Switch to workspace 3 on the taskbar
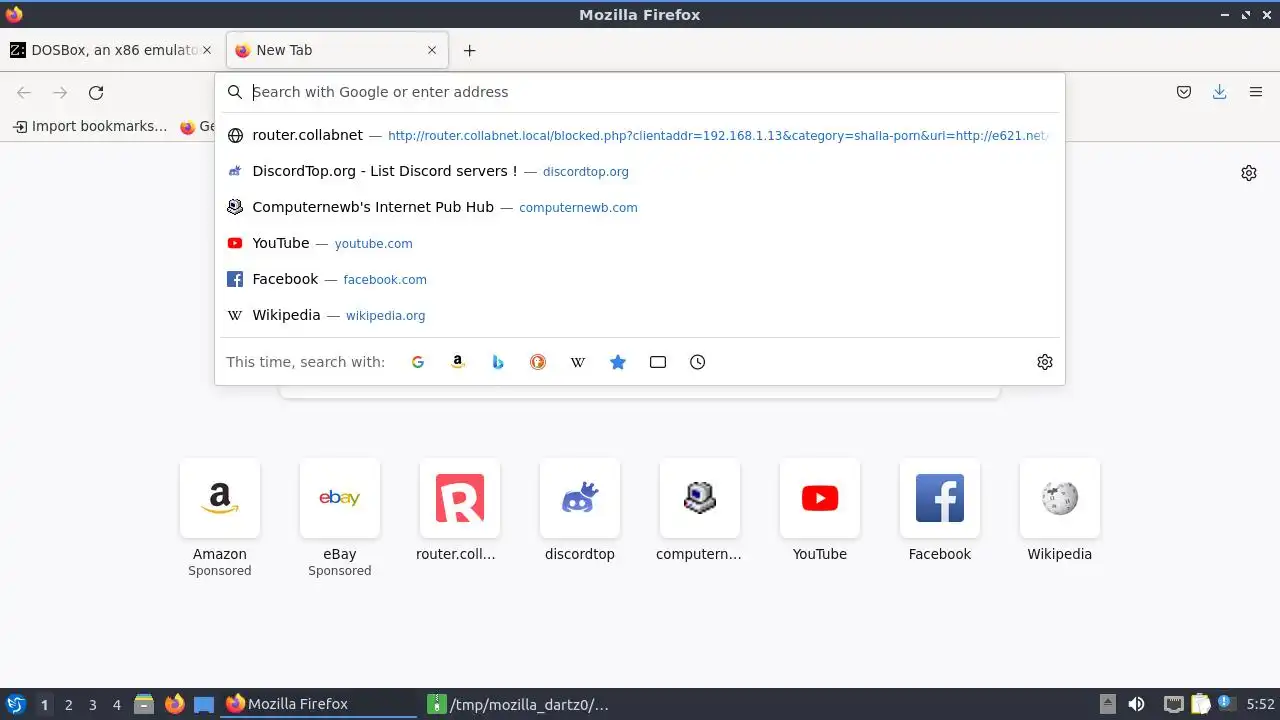Screen dimensions: 1280x720 92,705
